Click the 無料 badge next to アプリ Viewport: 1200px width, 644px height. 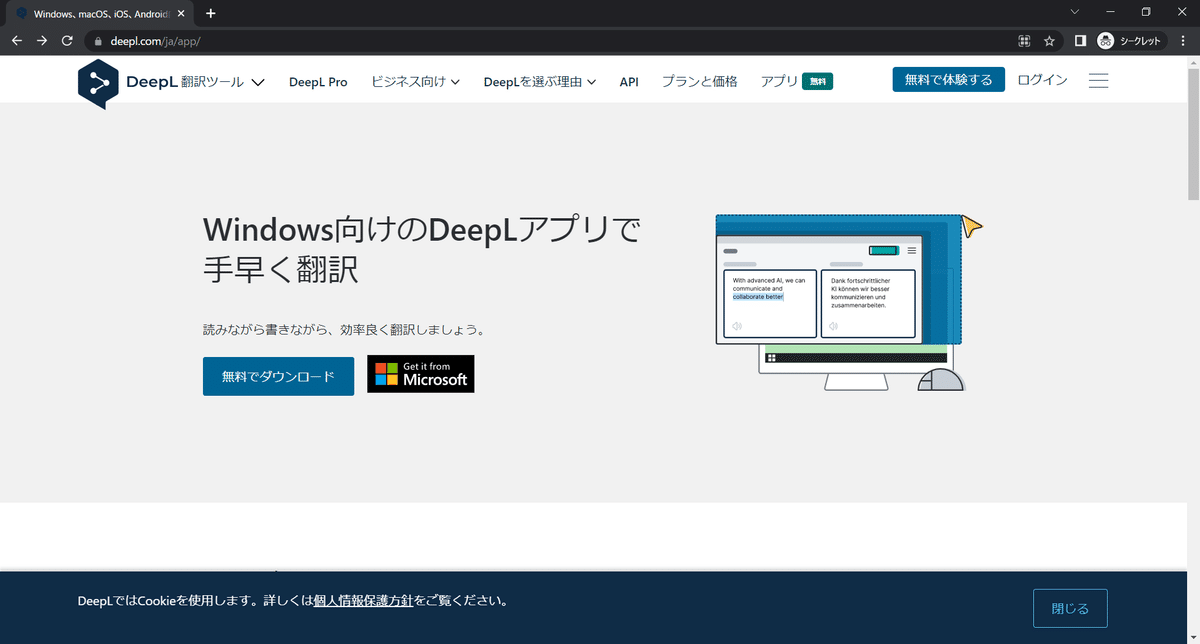pos(818,82)
